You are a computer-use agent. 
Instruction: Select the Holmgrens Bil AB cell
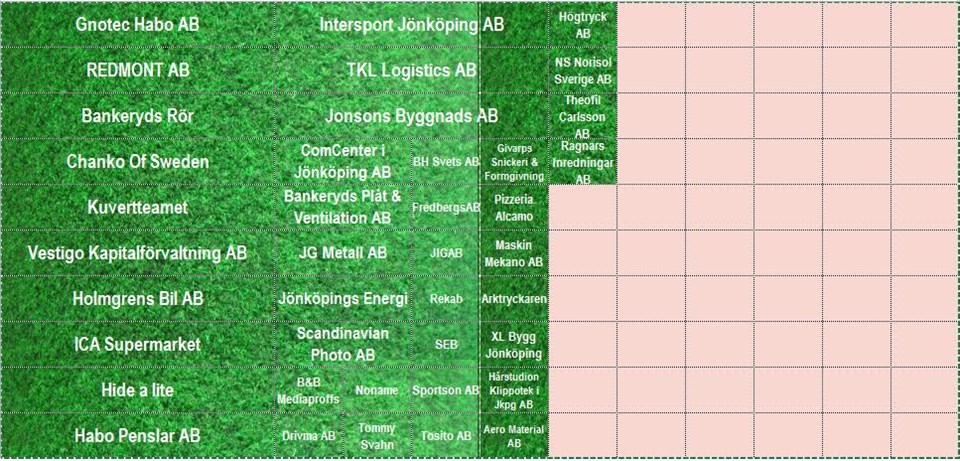coord(138,299)
